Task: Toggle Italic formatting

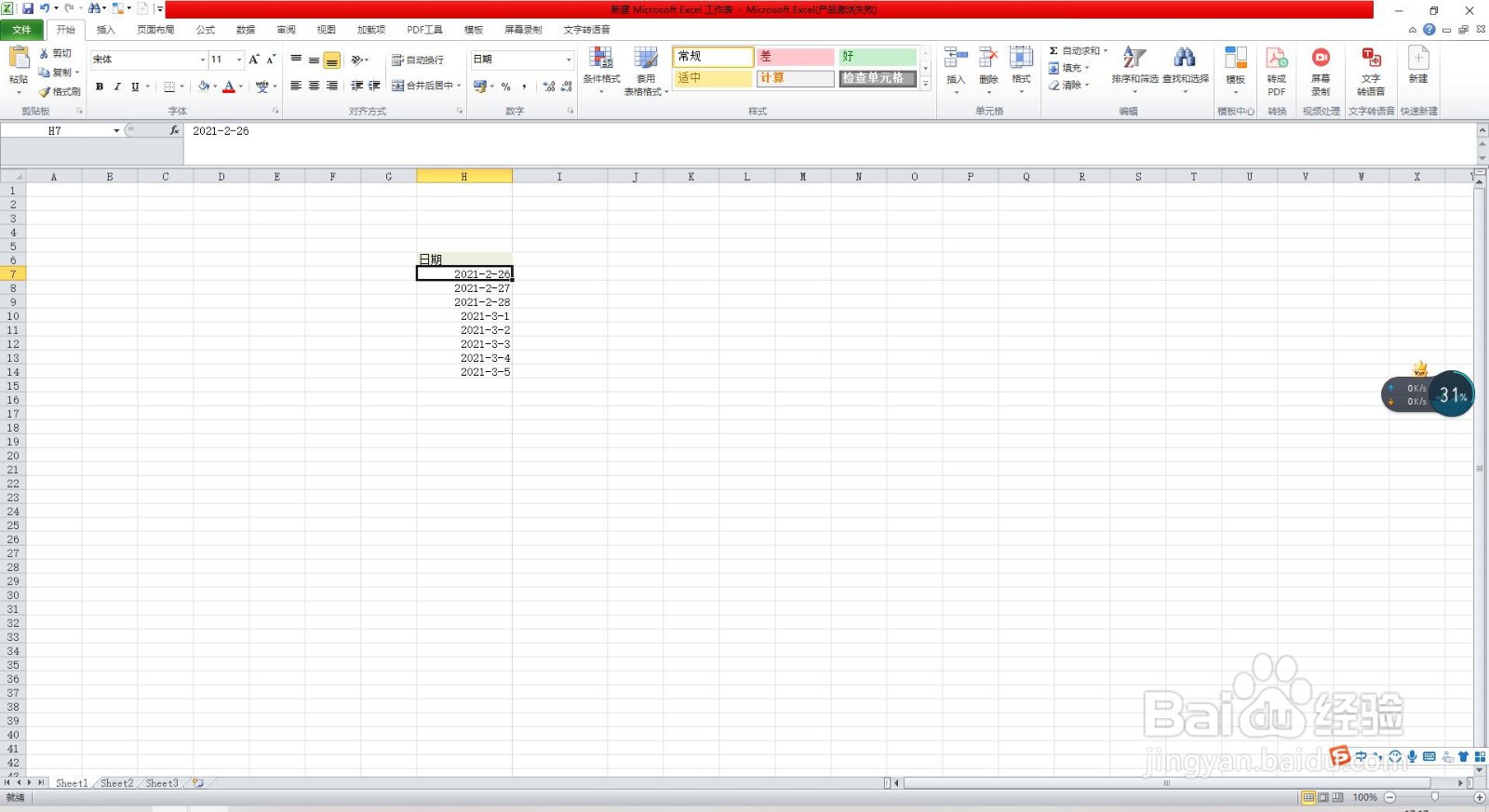Action: tap(117, 87)
